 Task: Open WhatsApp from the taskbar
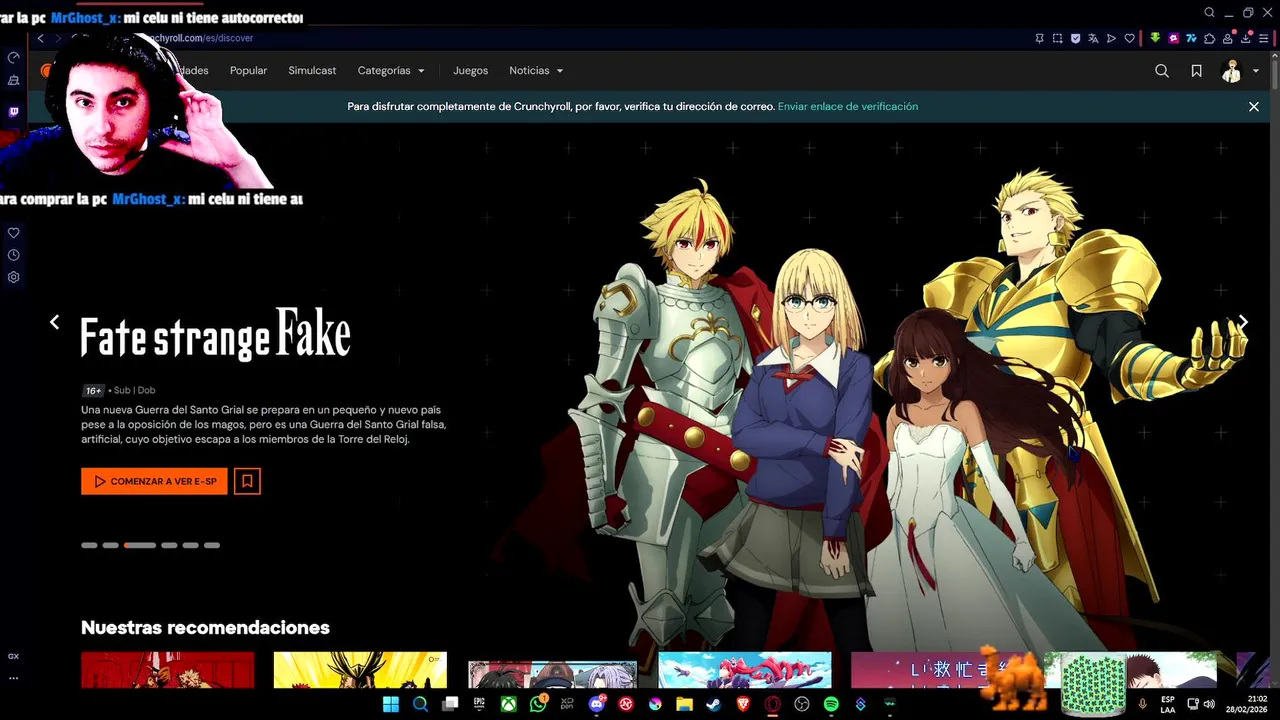pyautogui.click(x=539, y=704)
